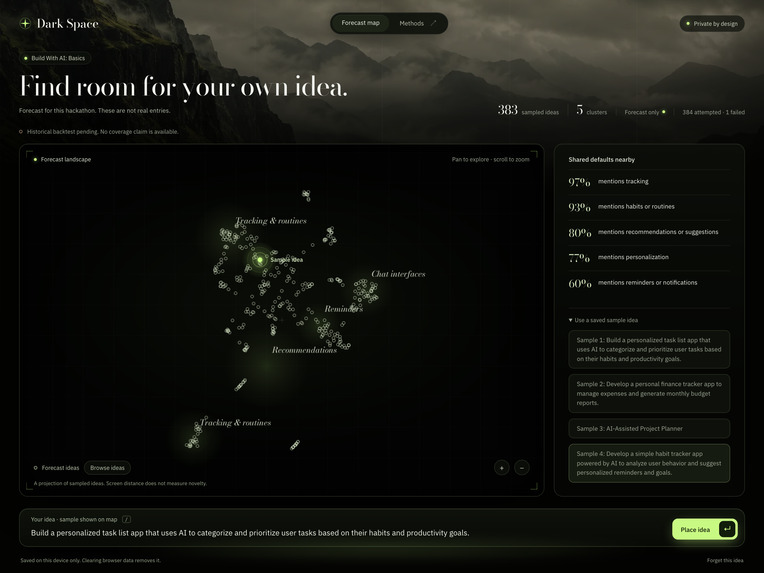The width and height of the screenshot is (764, 573).
Task: Click the Browse ideas button
Action: (107, 468)
